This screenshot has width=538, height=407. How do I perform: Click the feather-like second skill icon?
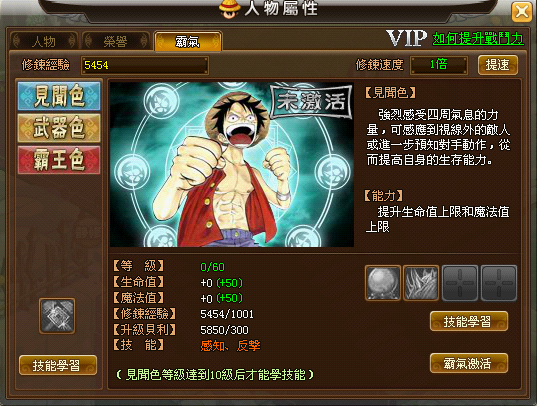(x=421, y=283)
